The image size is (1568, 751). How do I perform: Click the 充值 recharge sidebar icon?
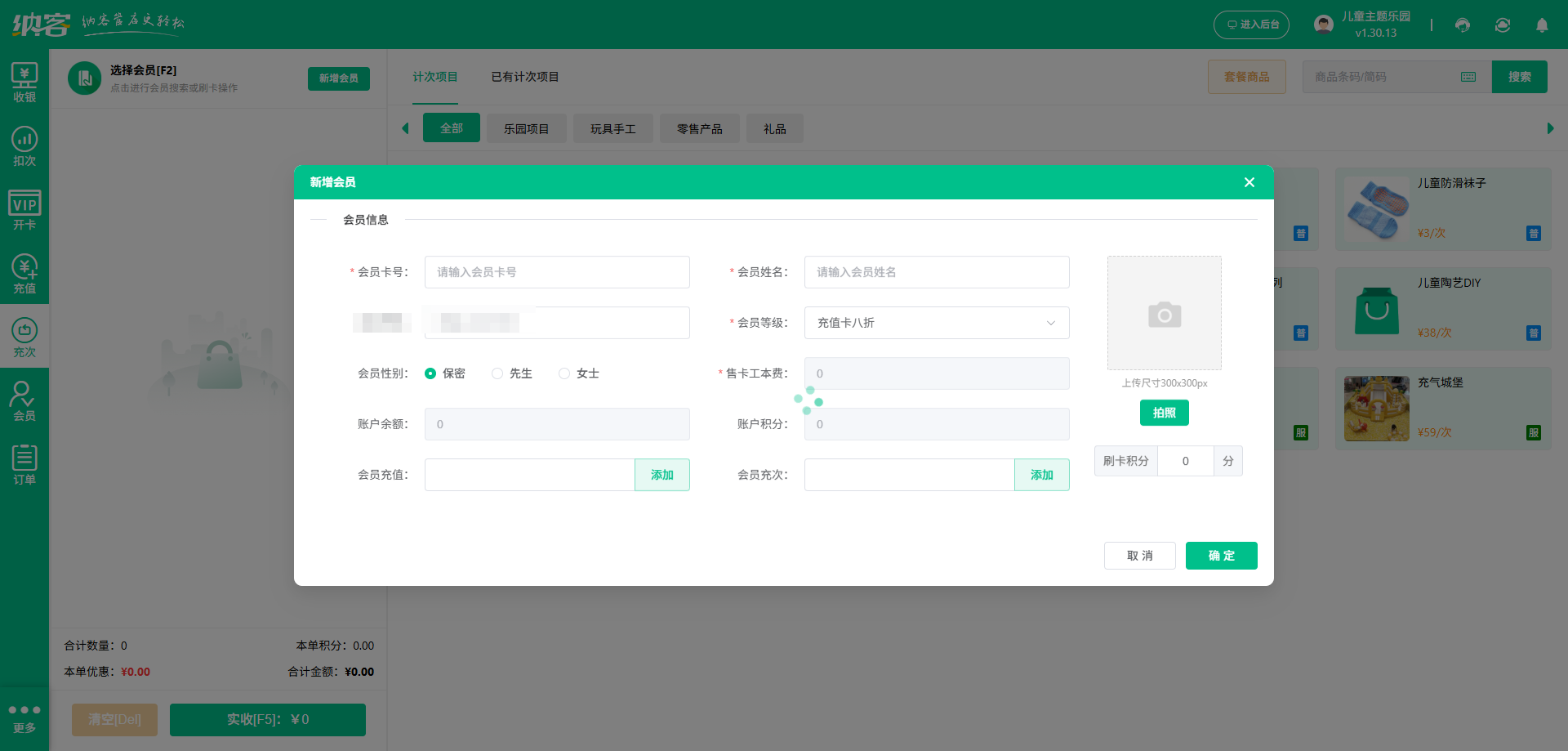(24, 274)
